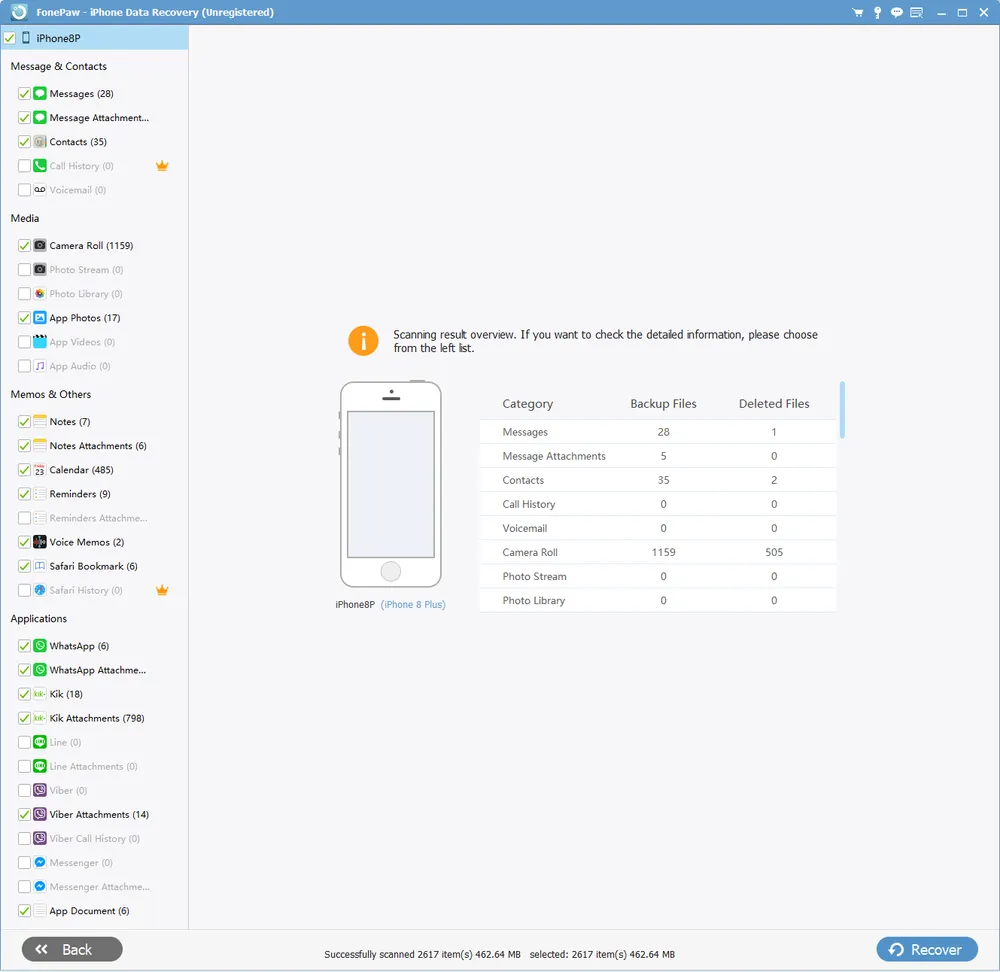Viewport: 1000px width, 972px height.
Task: Click the Calendar icon
Action: coord(40,470)
